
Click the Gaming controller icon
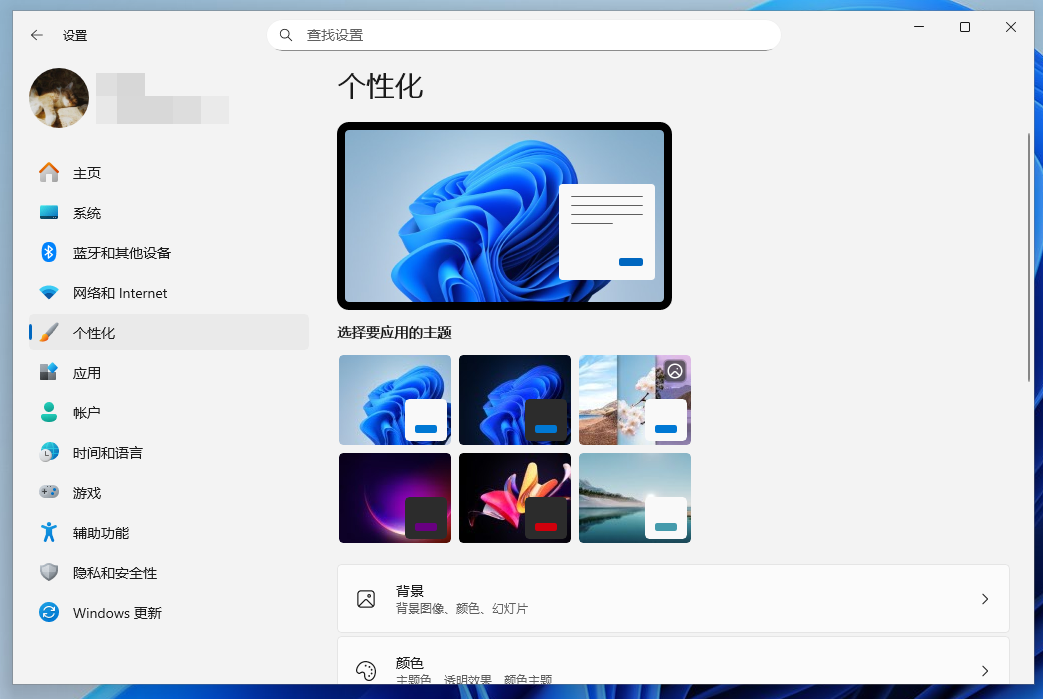(49, 492)
